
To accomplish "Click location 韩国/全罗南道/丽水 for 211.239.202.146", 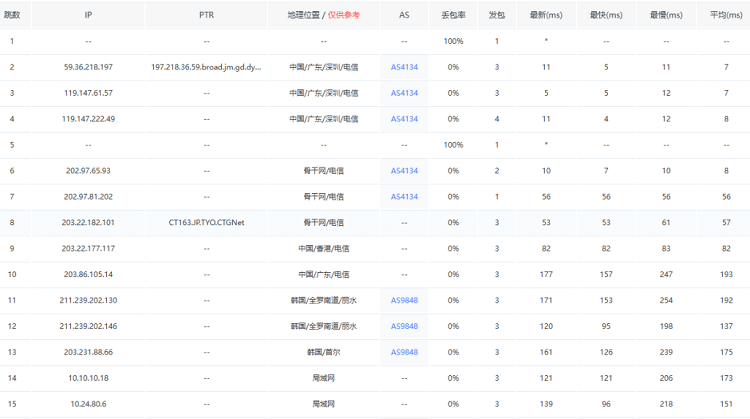I will pos(323,326).
